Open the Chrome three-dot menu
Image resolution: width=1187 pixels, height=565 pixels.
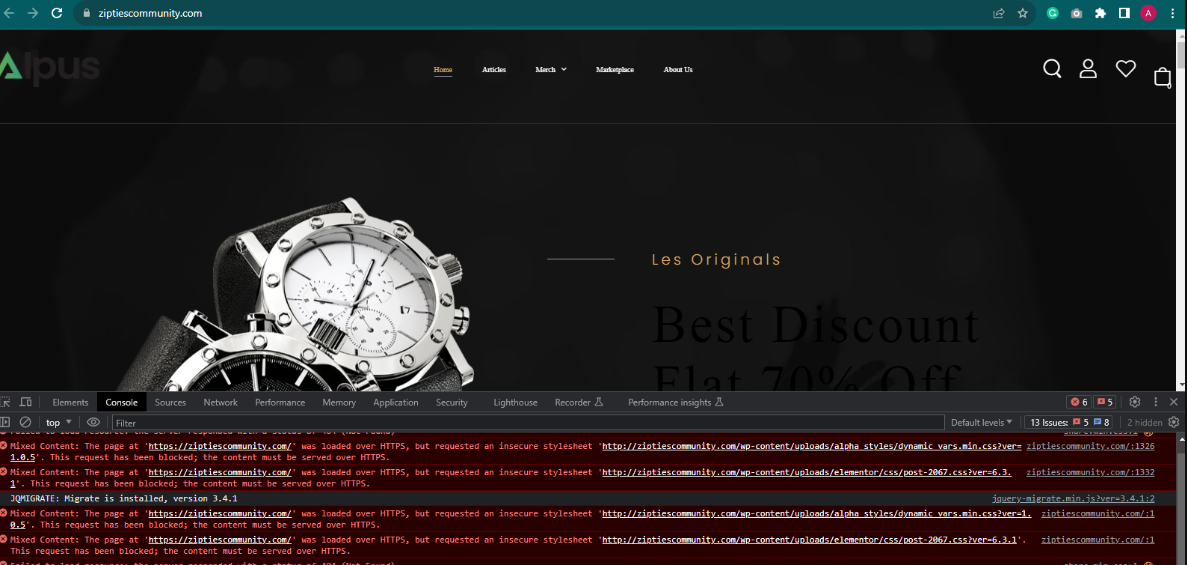coord(1173,13)
